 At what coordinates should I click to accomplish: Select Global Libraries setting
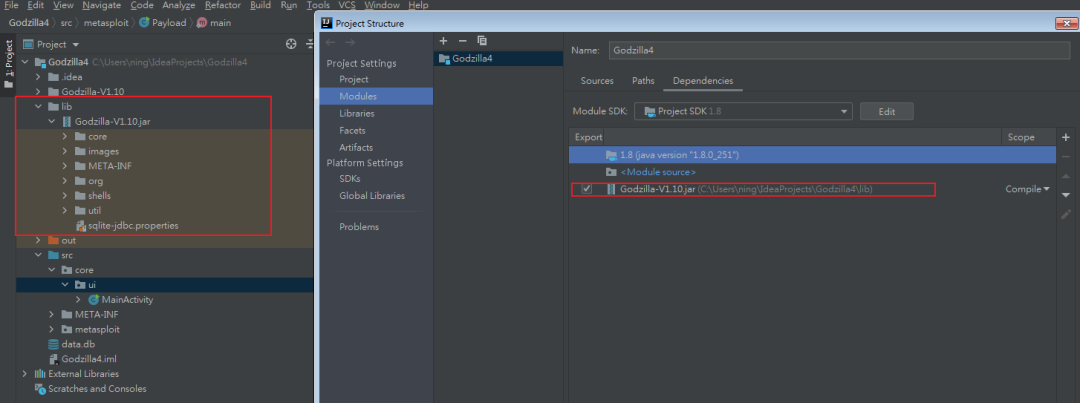(x=372, y=196)
